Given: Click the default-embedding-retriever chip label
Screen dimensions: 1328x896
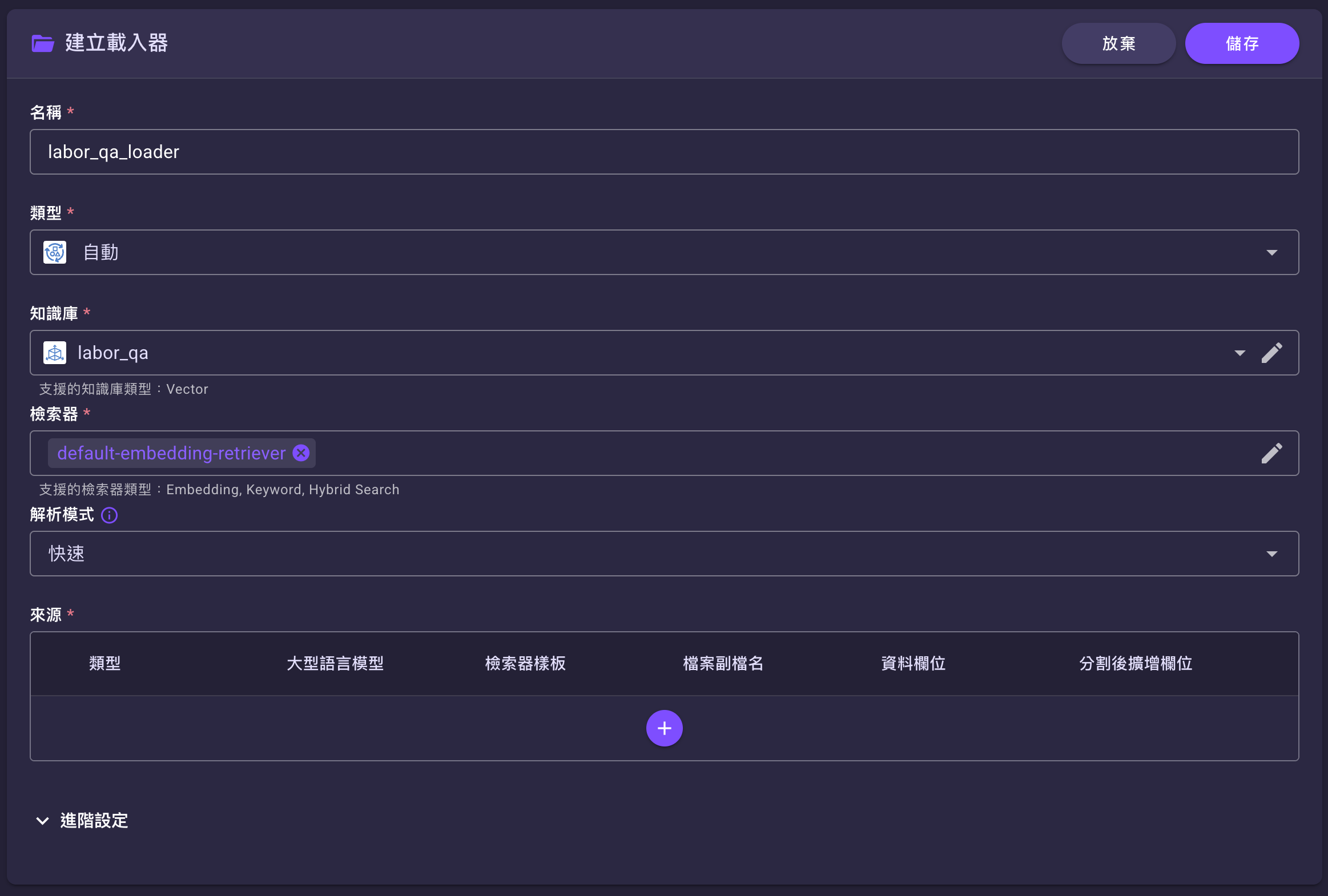Looking at the screenshot, I should [171, 454].
